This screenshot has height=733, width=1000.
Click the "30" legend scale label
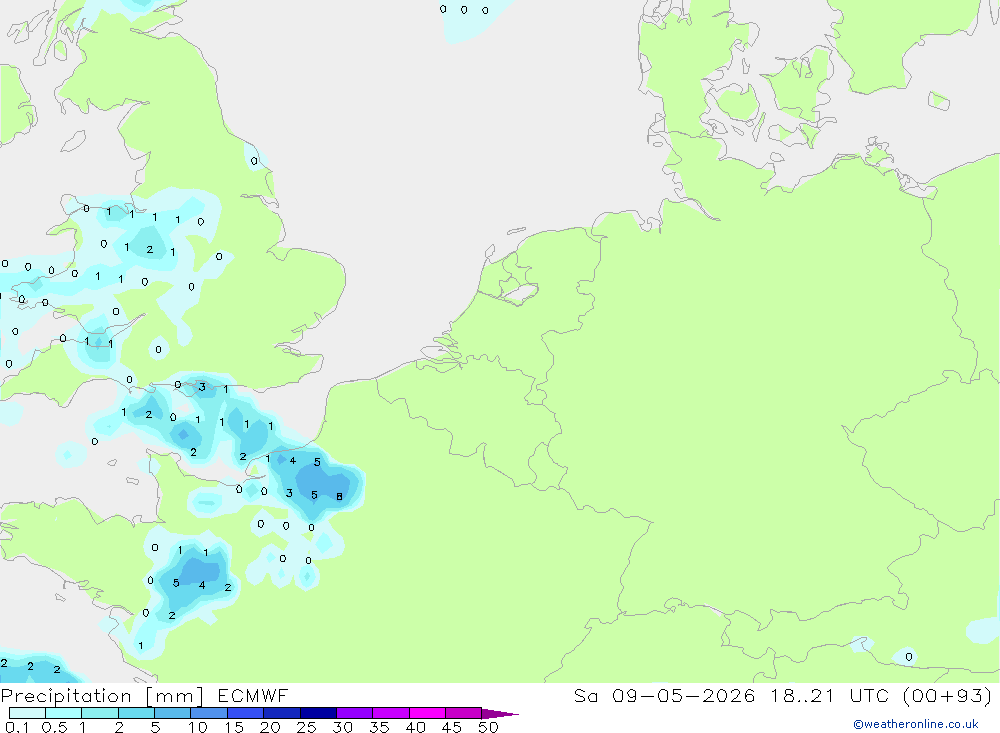[x=342, y=727]
